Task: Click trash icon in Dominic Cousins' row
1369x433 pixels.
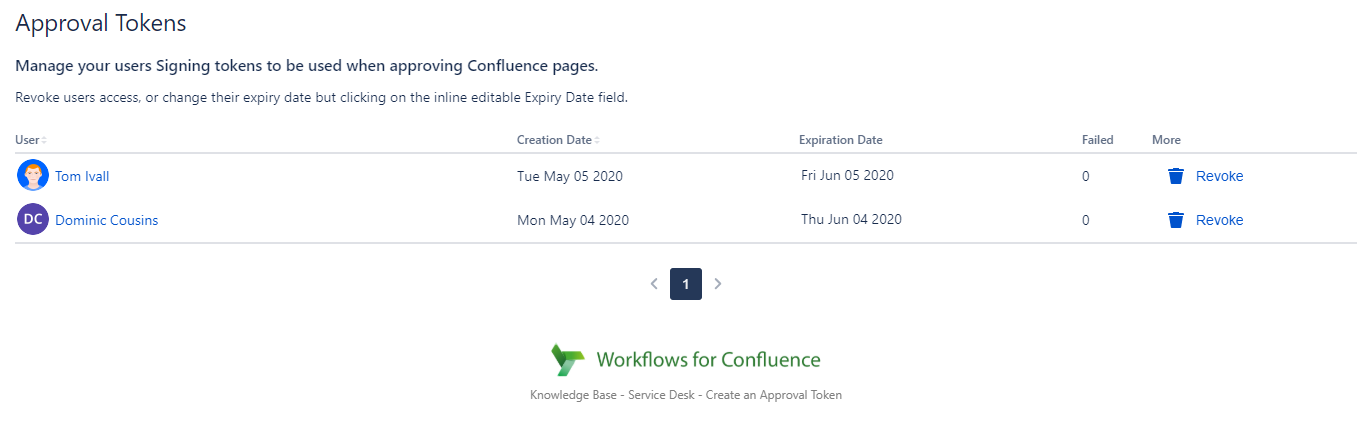Action: click(1176, 220)
